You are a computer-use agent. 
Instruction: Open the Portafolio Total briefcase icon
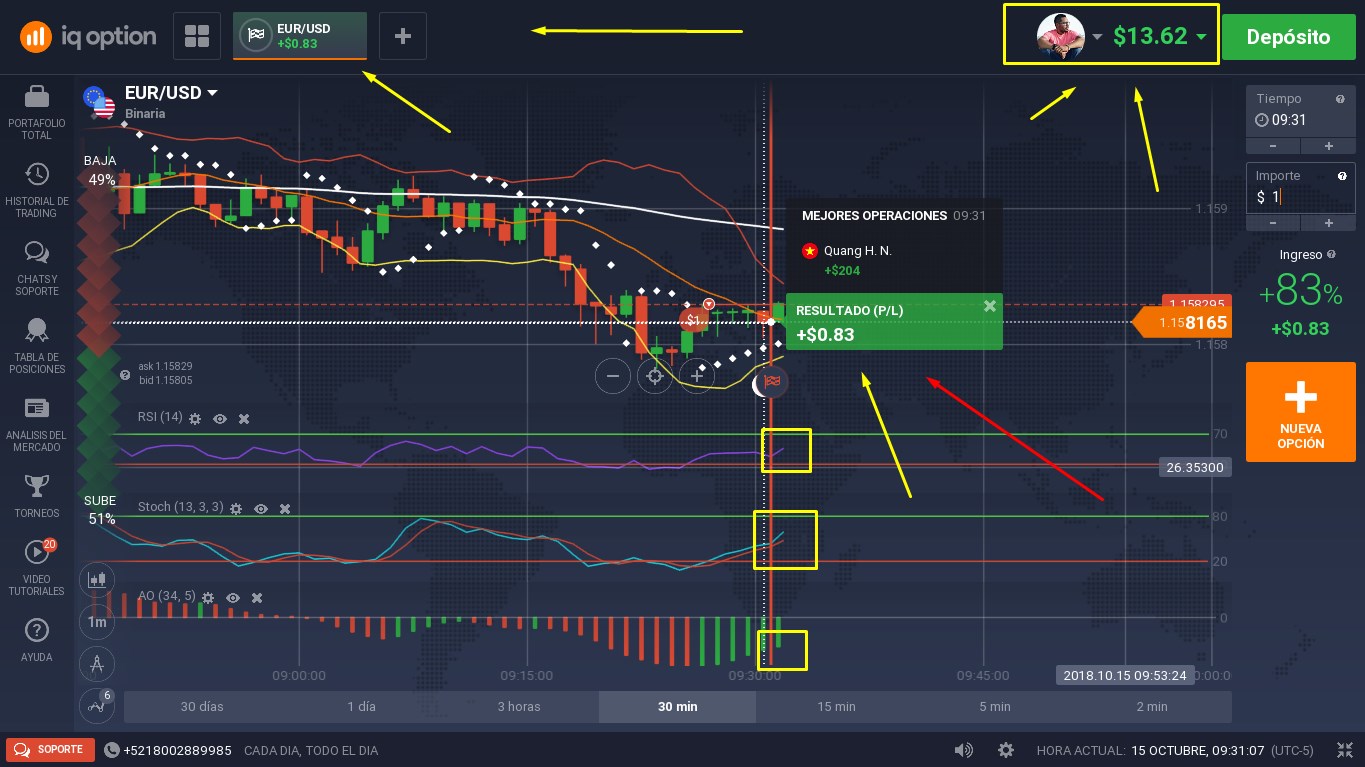click(x=37, y=96)
